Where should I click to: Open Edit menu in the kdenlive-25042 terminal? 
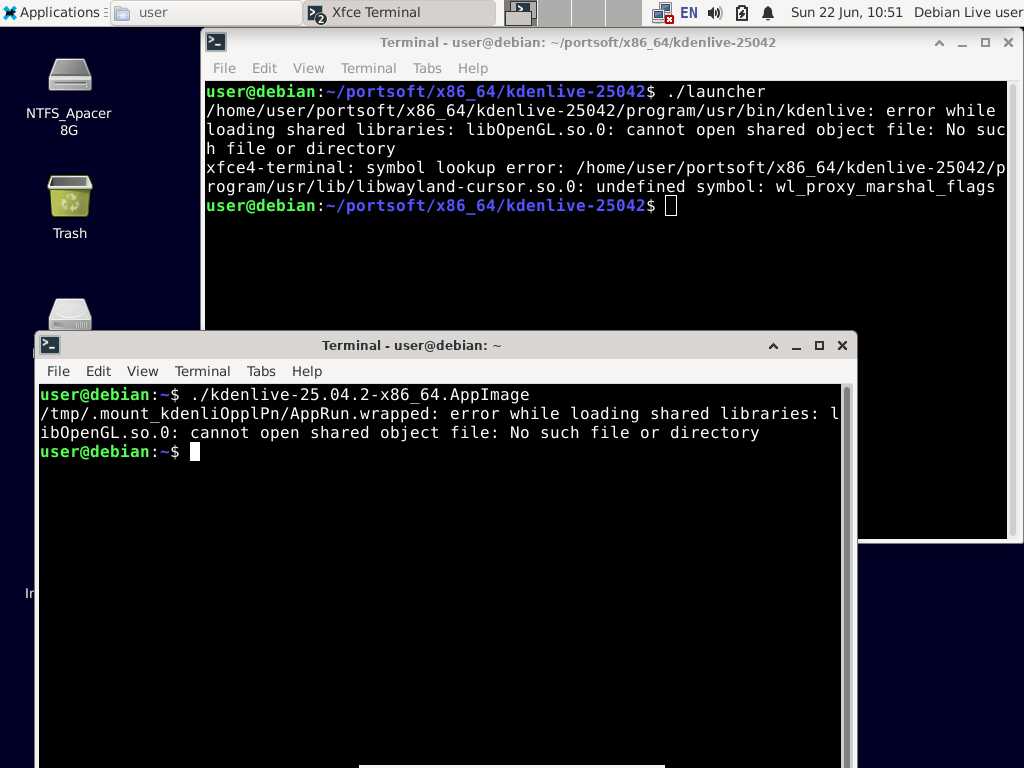[264, 68]
